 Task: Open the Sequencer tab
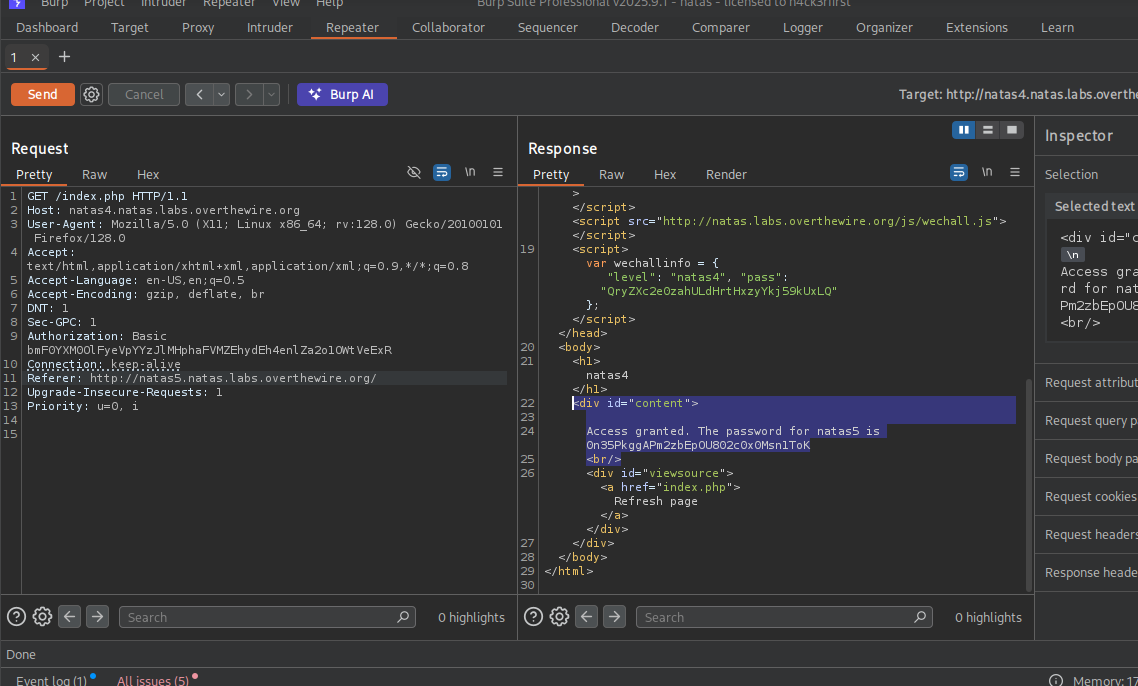click(x=548, y=28)
